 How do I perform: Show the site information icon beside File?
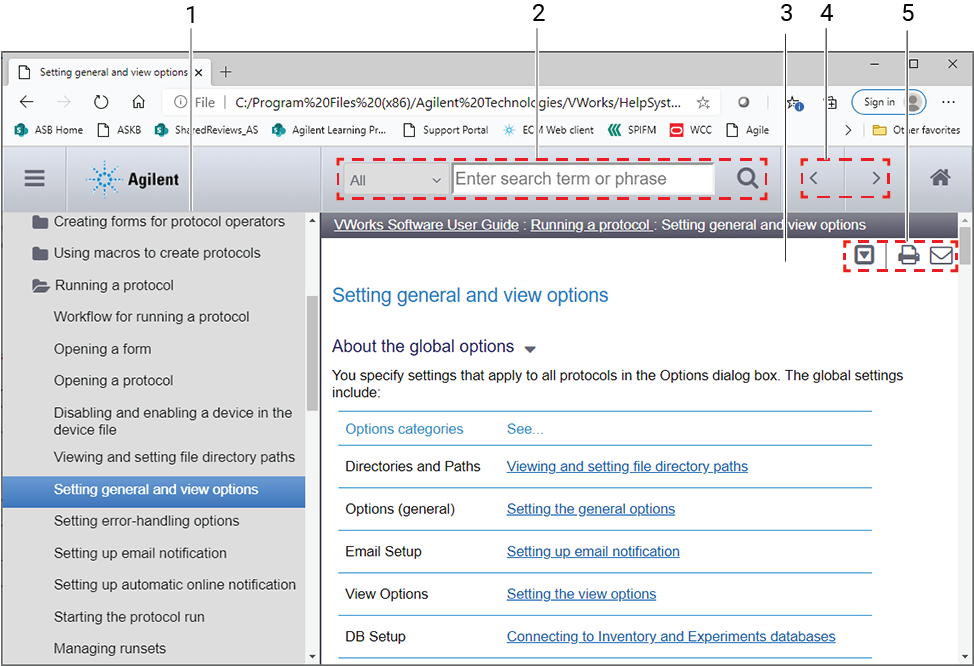pos(180,102)
